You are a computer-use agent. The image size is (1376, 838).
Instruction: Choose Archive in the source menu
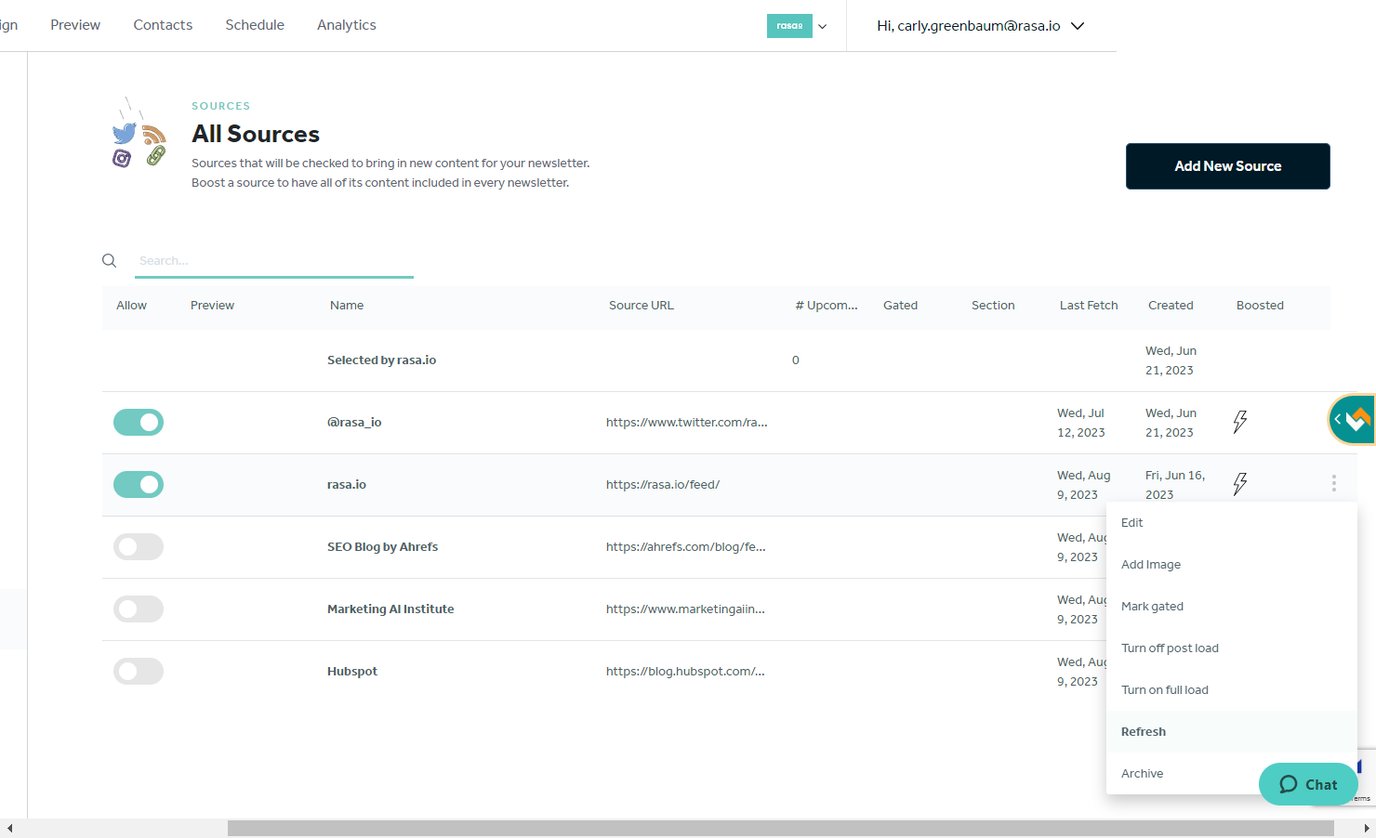[1142, 774]
